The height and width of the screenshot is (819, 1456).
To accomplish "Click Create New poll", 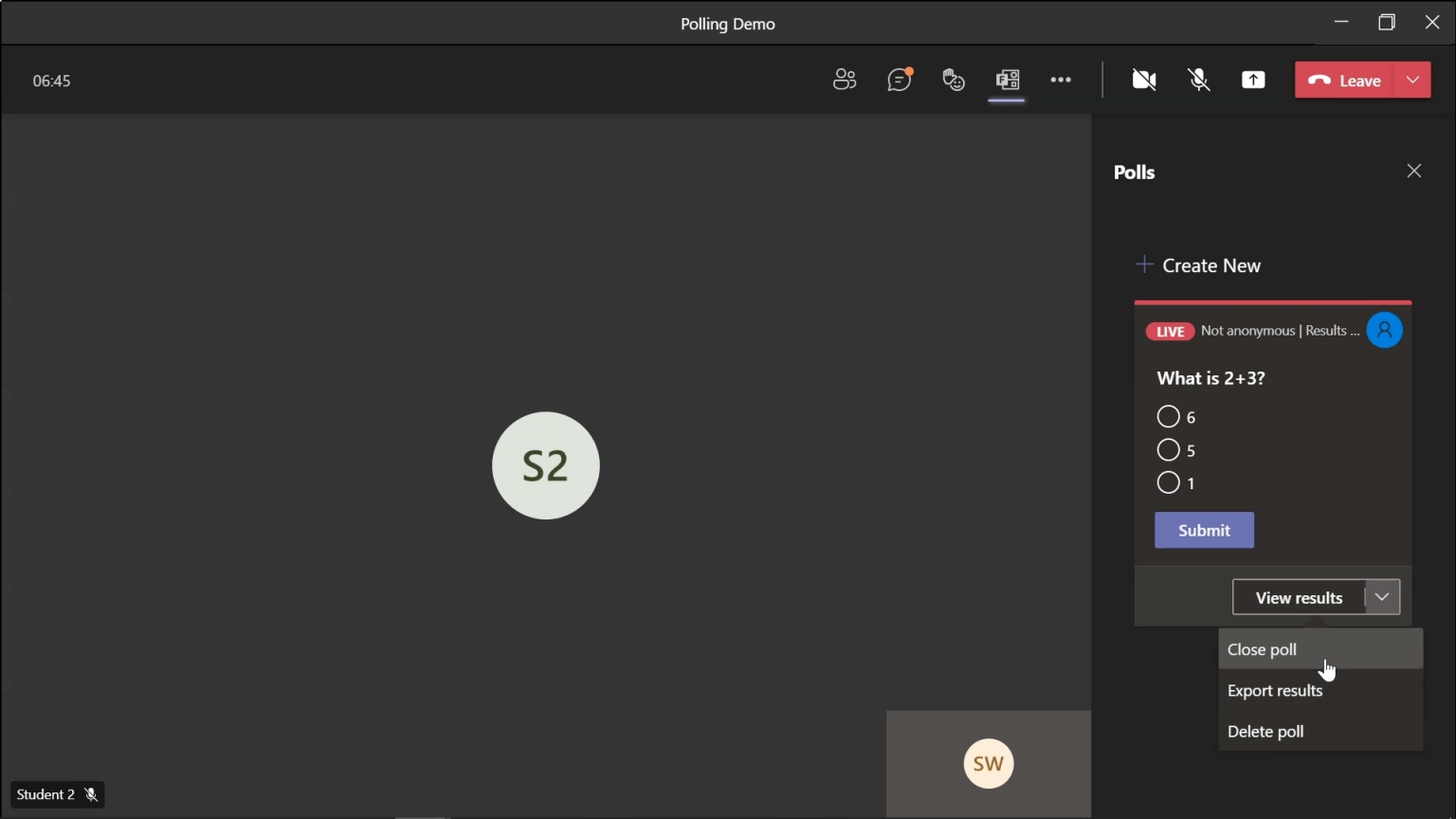I will 1198,265.
